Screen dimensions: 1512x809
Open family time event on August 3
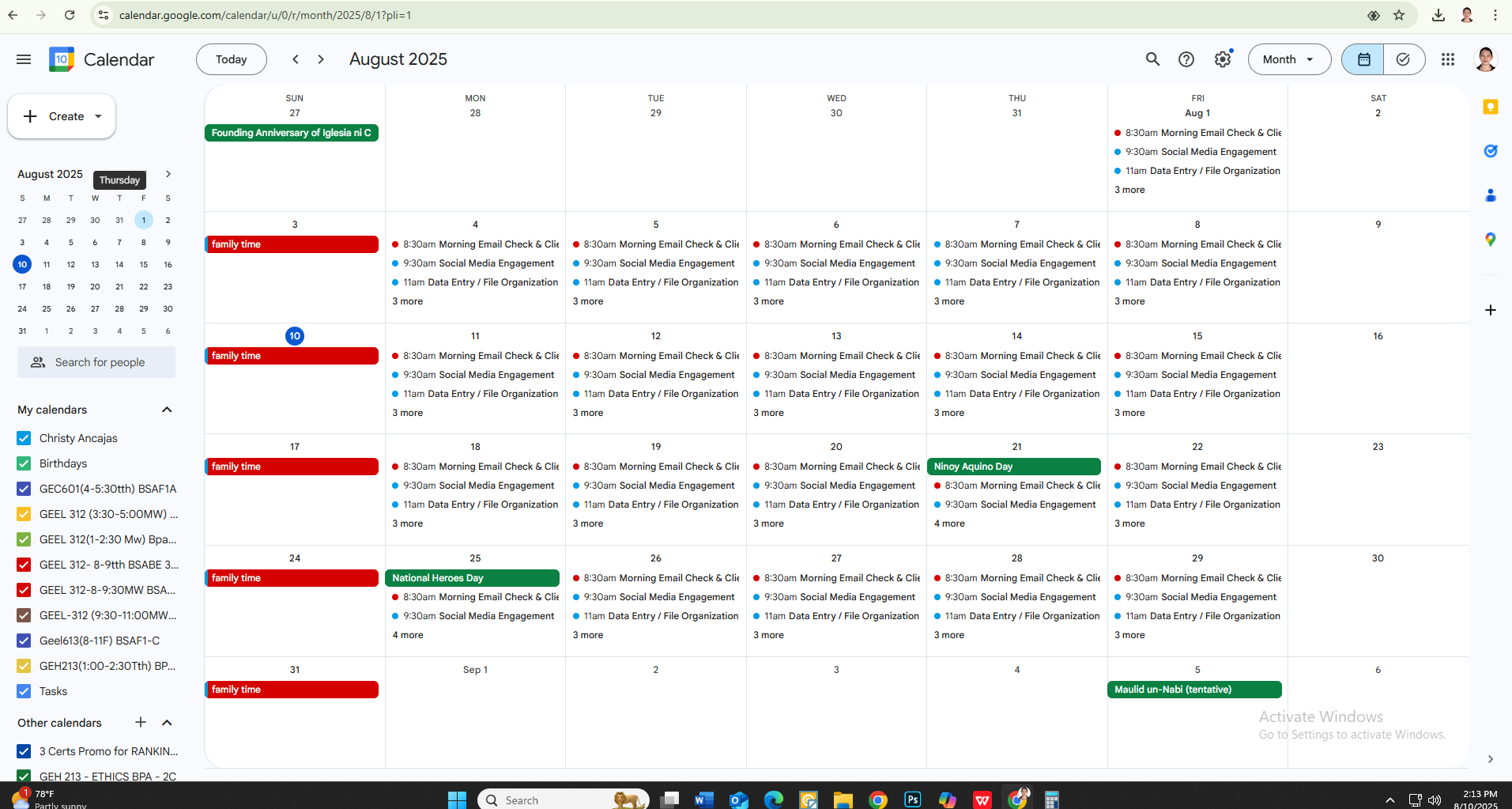[292, 244]
